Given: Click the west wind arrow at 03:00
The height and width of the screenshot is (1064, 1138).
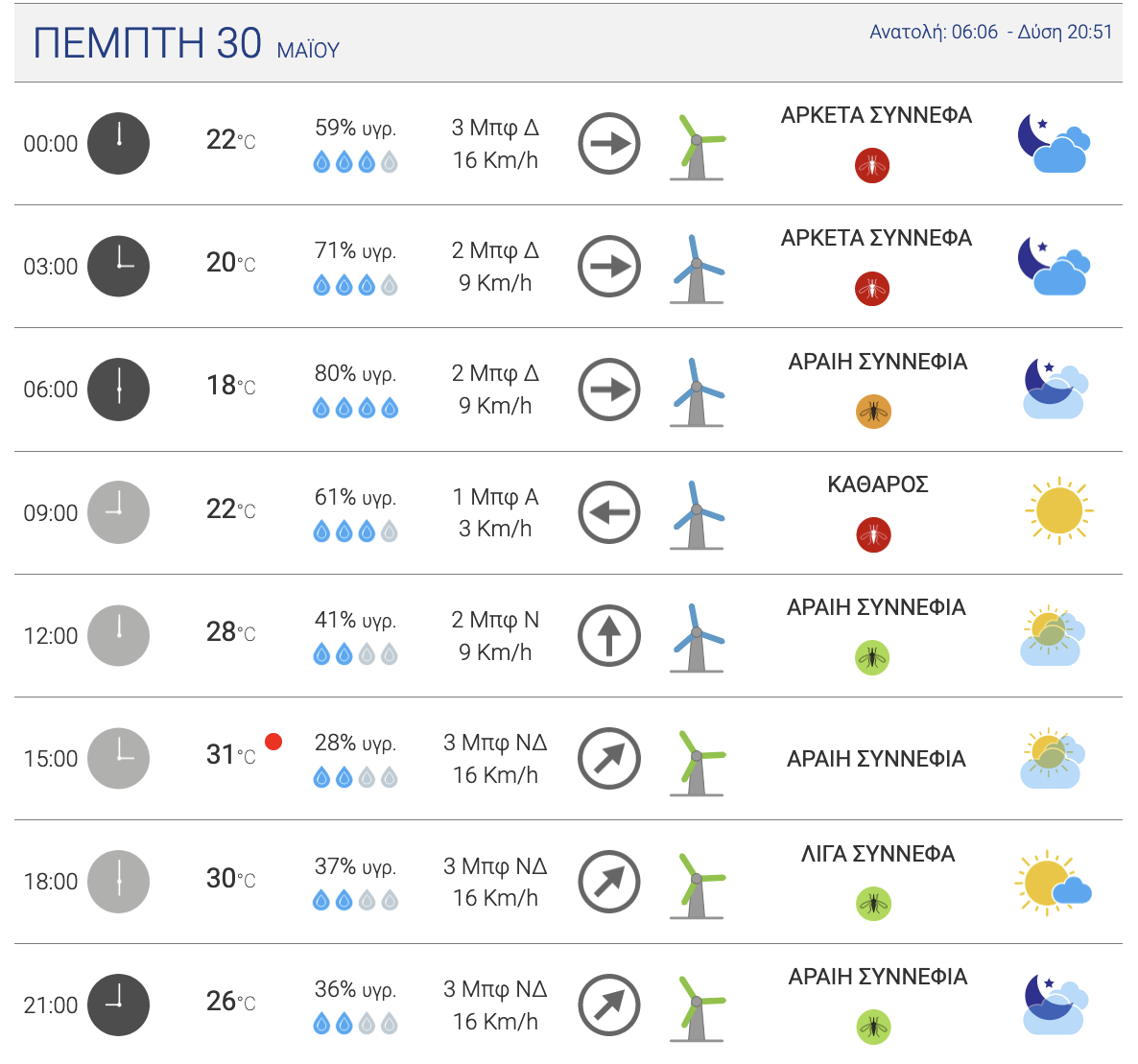Looking at the screenshot, I should click(x=609, y=266).
